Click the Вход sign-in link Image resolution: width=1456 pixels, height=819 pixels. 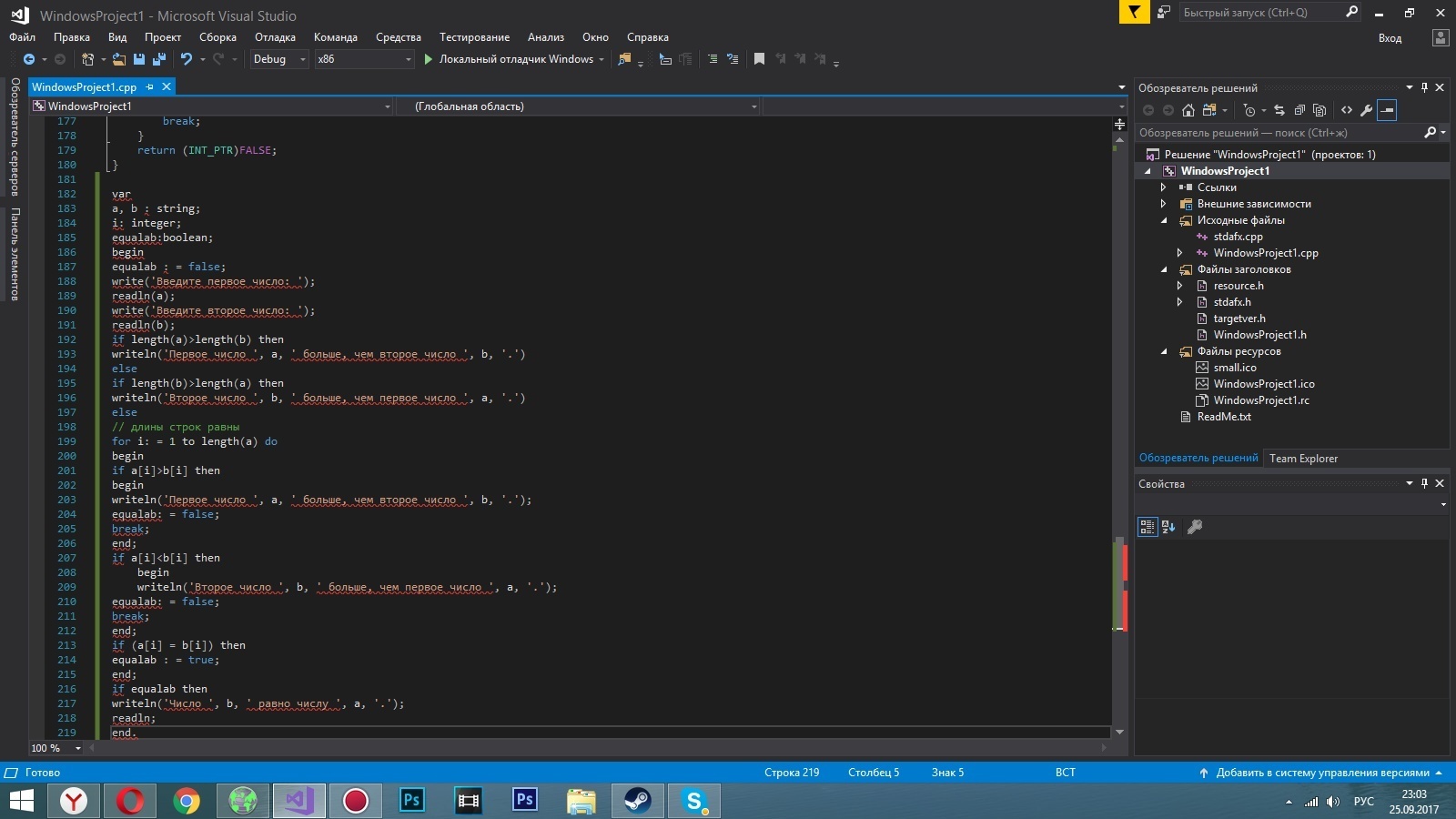[x=1390, y=38]
